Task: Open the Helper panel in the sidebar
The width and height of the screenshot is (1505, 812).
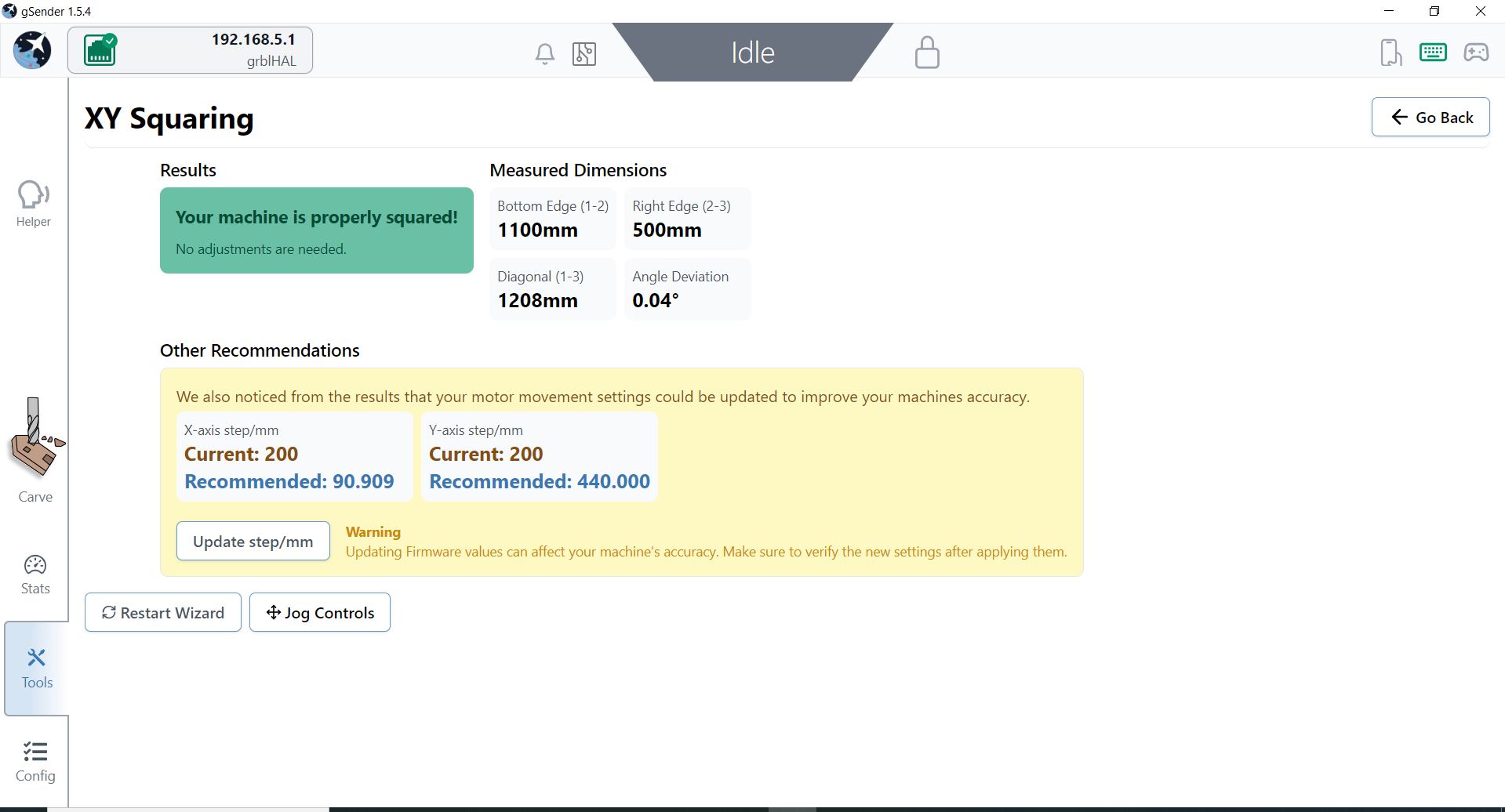Action: point(34,204)
